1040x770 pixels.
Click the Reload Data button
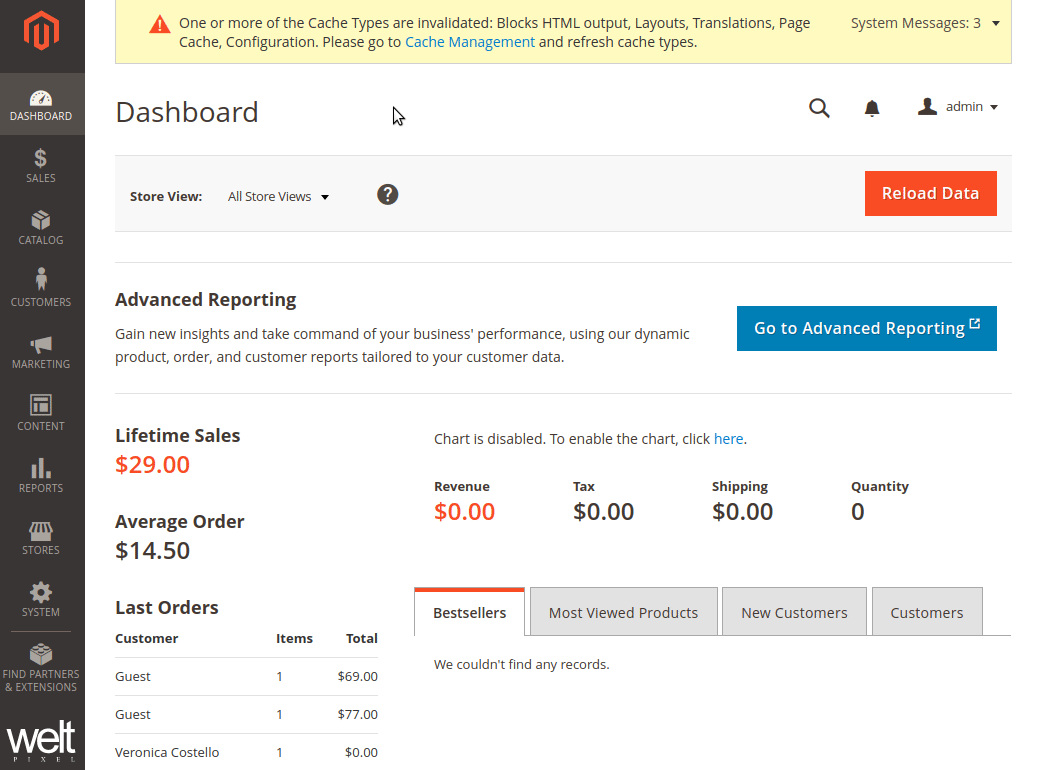(930, 193)
